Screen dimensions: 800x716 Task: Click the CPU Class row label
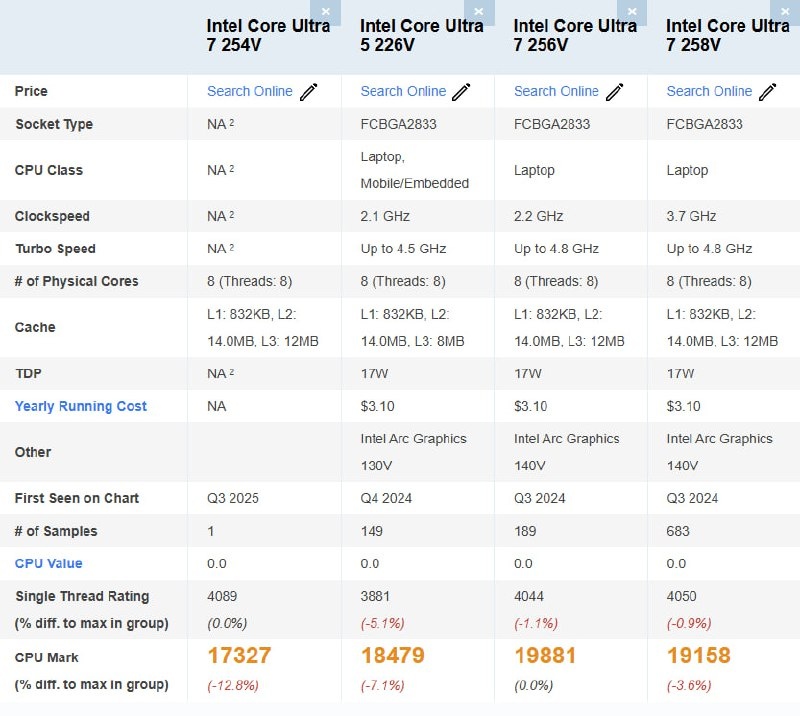click(48, 170)
